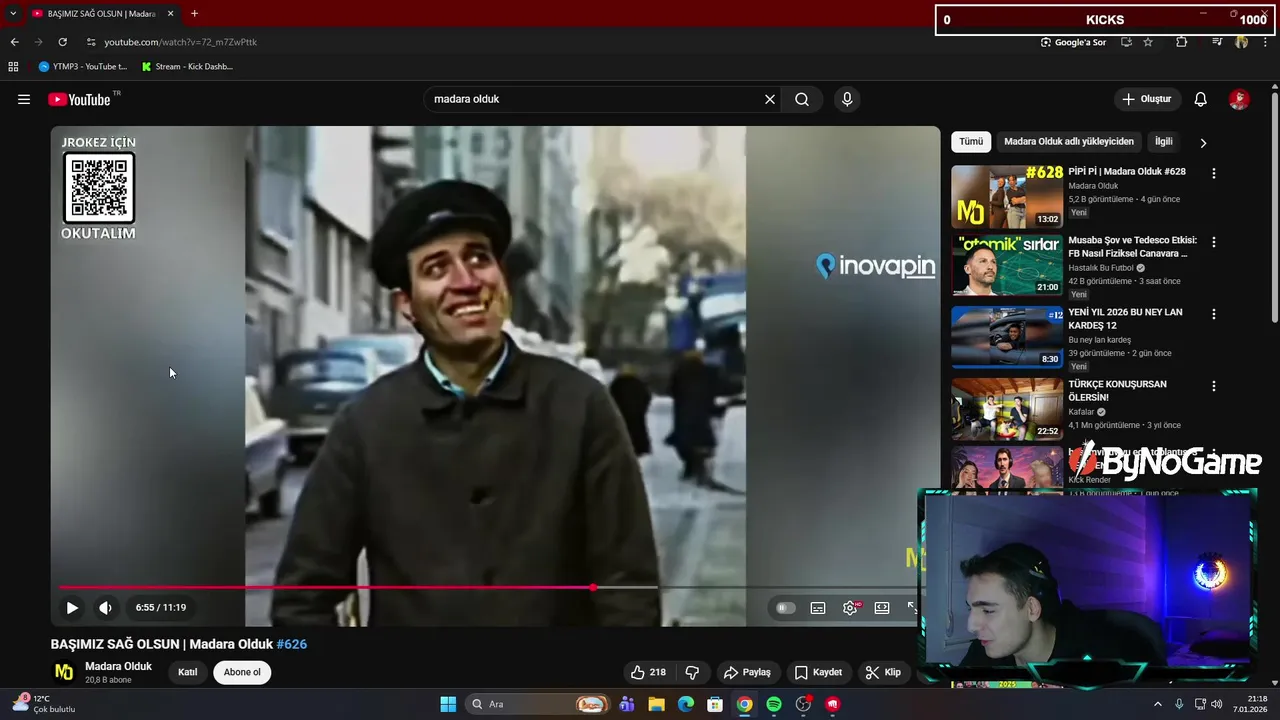Click the #626 hashtag link in title
This screenshot has width=1280, height=720.
pos(292,644)
